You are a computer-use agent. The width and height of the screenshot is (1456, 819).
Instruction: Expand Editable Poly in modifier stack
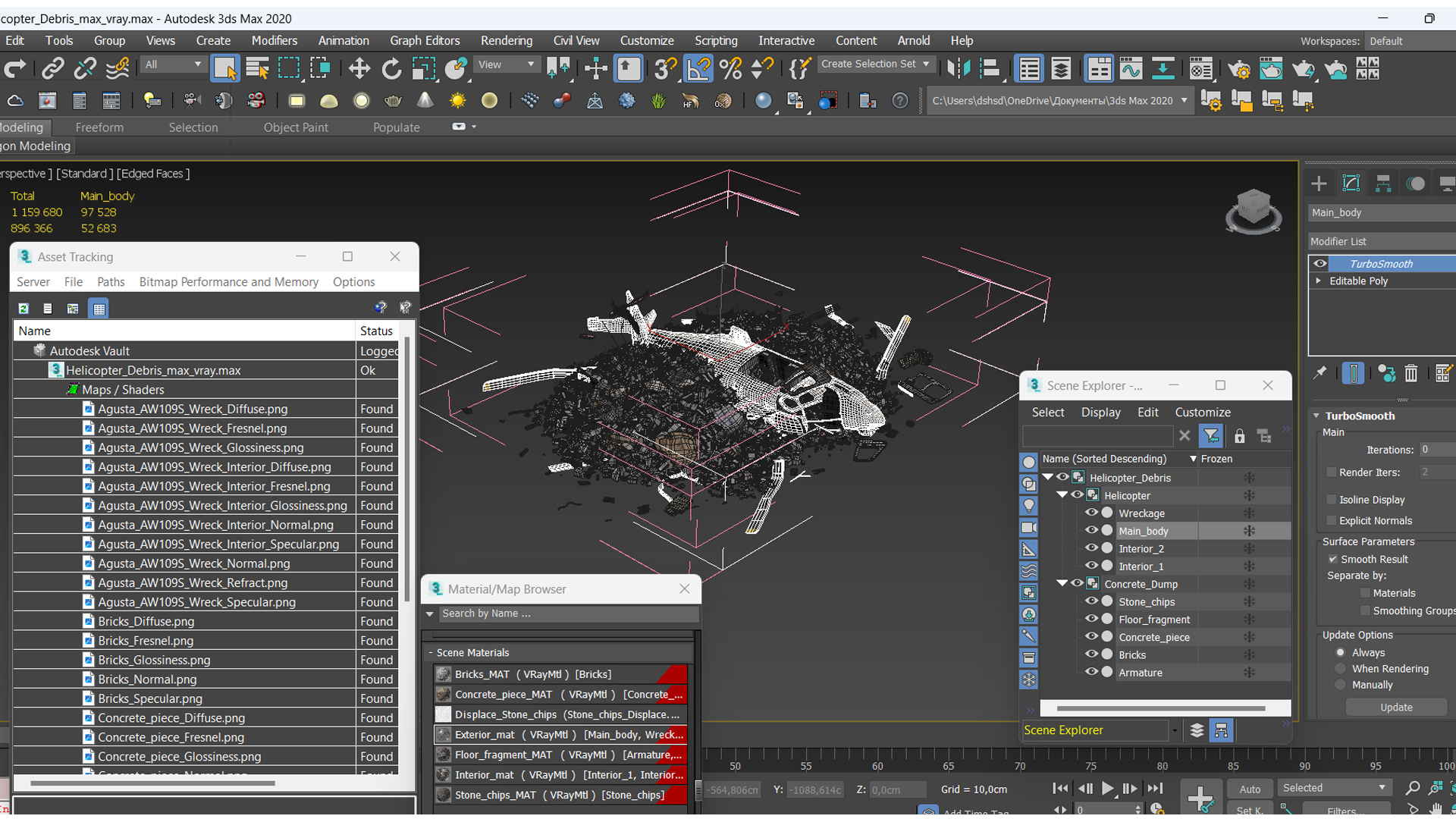(x=1319, y=281)
